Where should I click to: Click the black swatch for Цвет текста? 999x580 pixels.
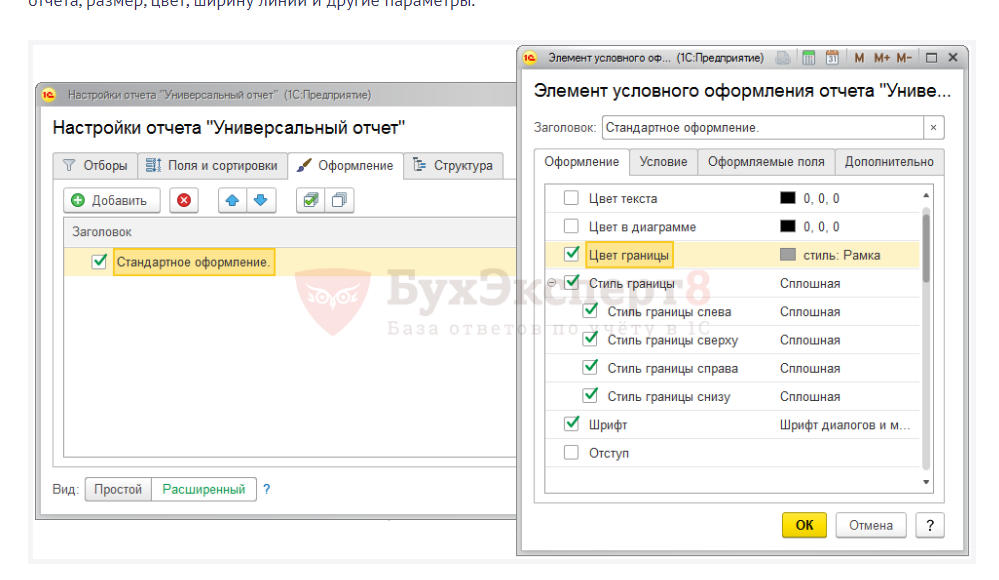tap(787, 198)
